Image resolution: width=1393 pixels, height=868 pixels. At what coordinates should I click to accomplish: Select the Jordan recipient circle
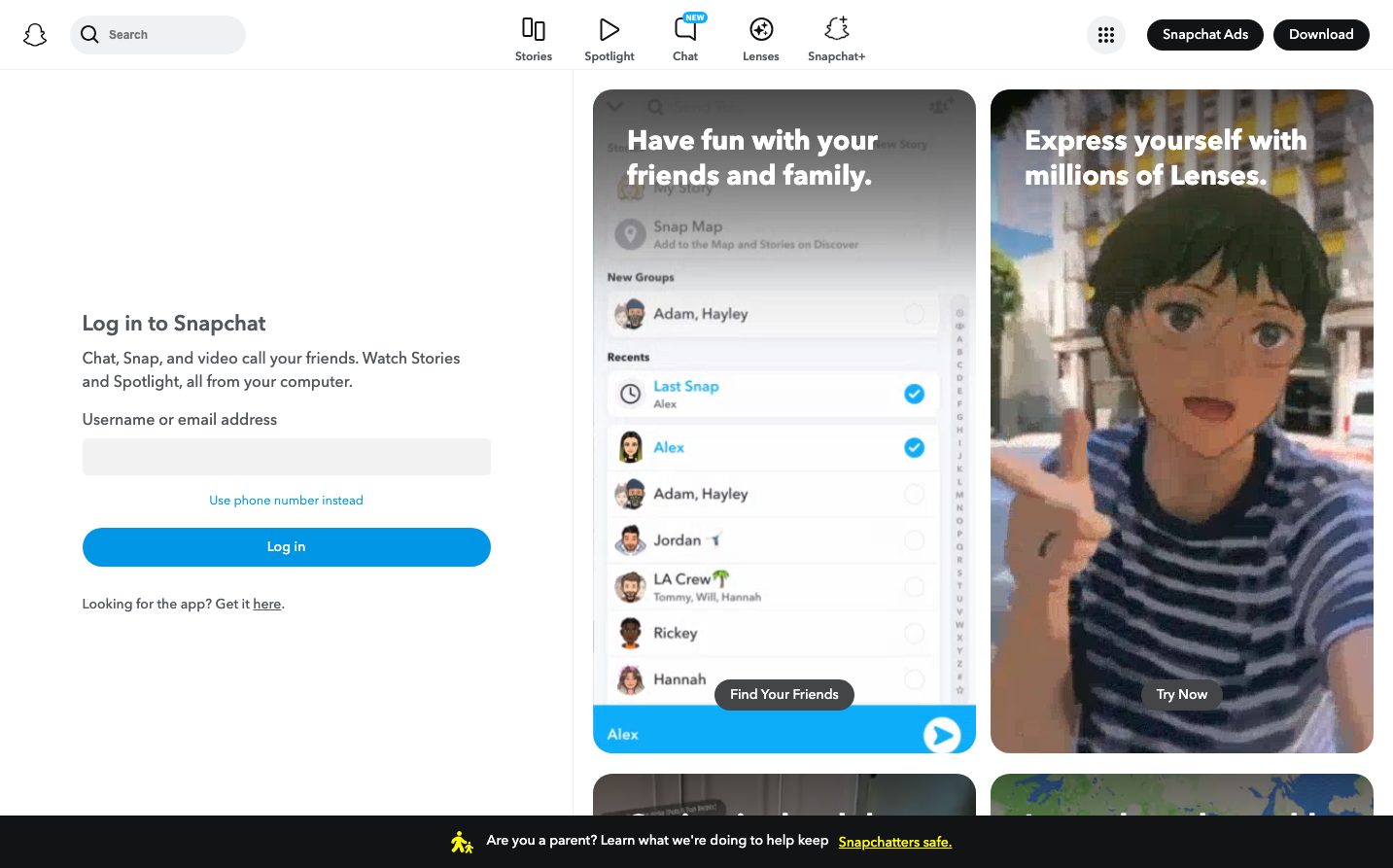(x=914, y=540)
